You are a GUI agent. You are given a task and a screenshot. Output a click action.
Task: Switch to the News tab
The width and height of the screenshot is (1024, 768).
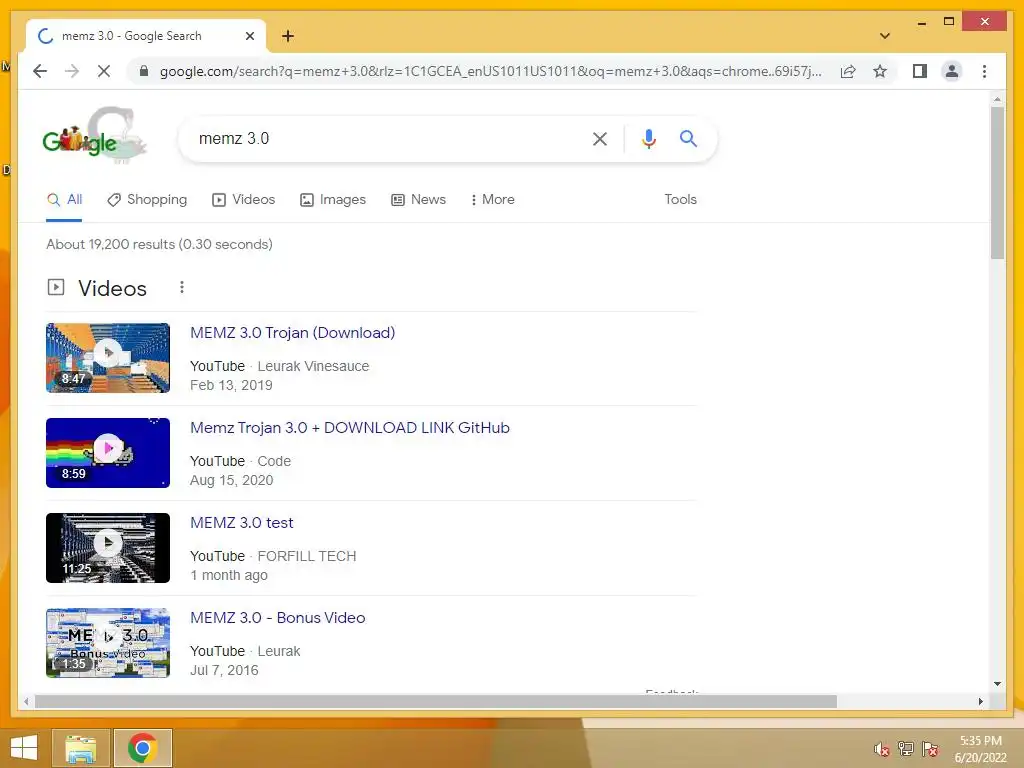418,200
